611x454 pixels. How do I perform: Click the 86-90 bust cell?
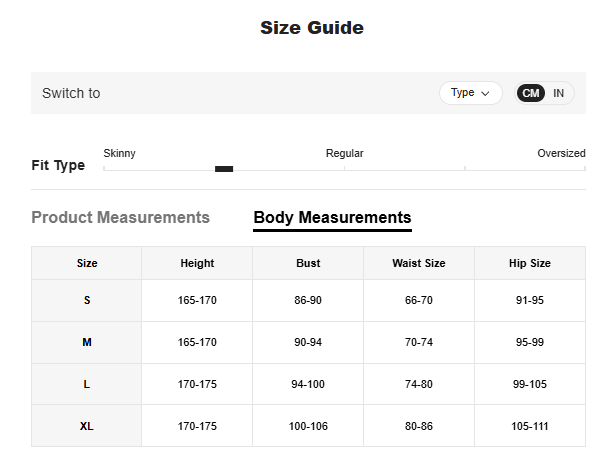[308, 300]
